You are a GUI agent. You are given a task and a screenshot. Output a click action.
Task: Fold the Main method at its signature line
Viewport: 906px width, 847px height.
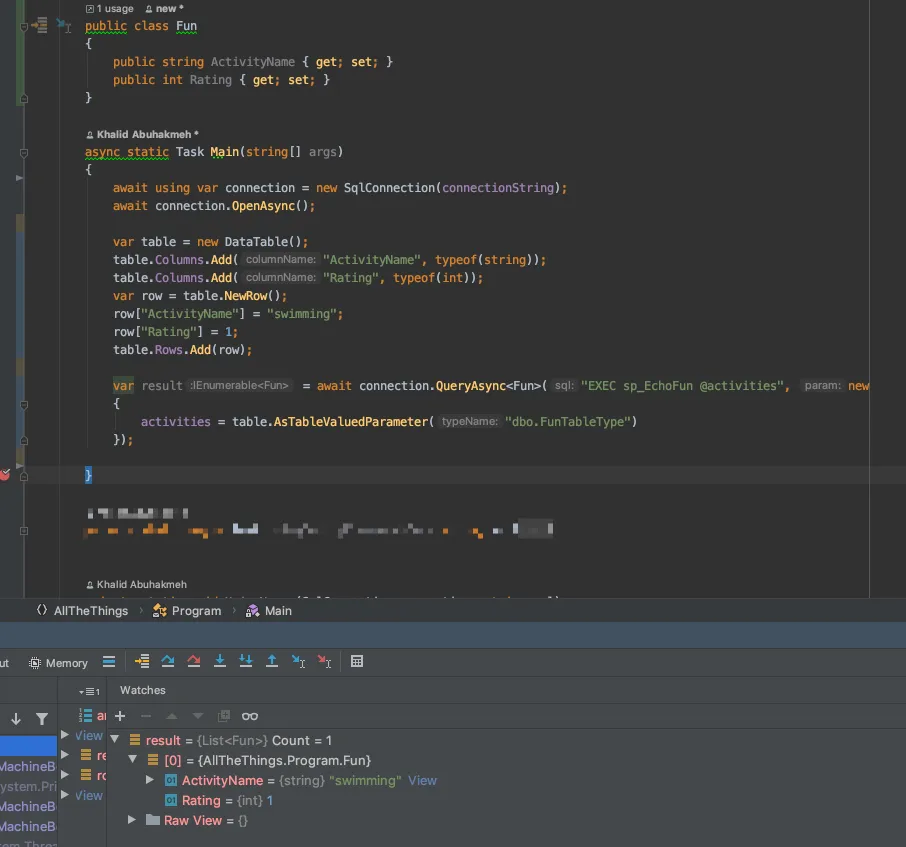click(x=24, y=153)
